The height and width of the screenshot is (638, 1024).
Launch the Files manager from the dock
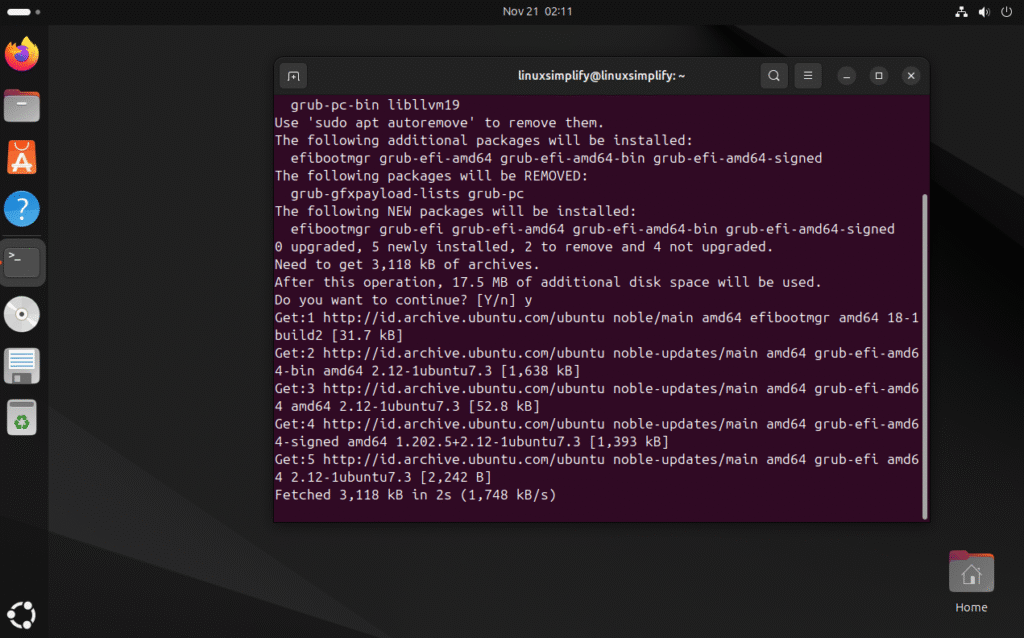pyautogui.click(x=22, y=105)
